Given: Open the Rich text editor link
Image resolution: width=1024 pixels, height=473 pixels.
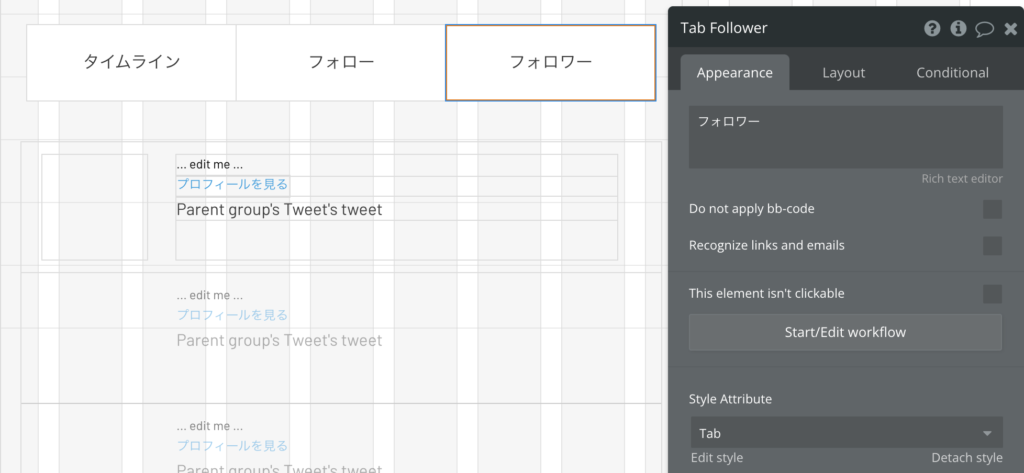Looking at the screenshot, I should pyautogui.click(x=962, y=179).
